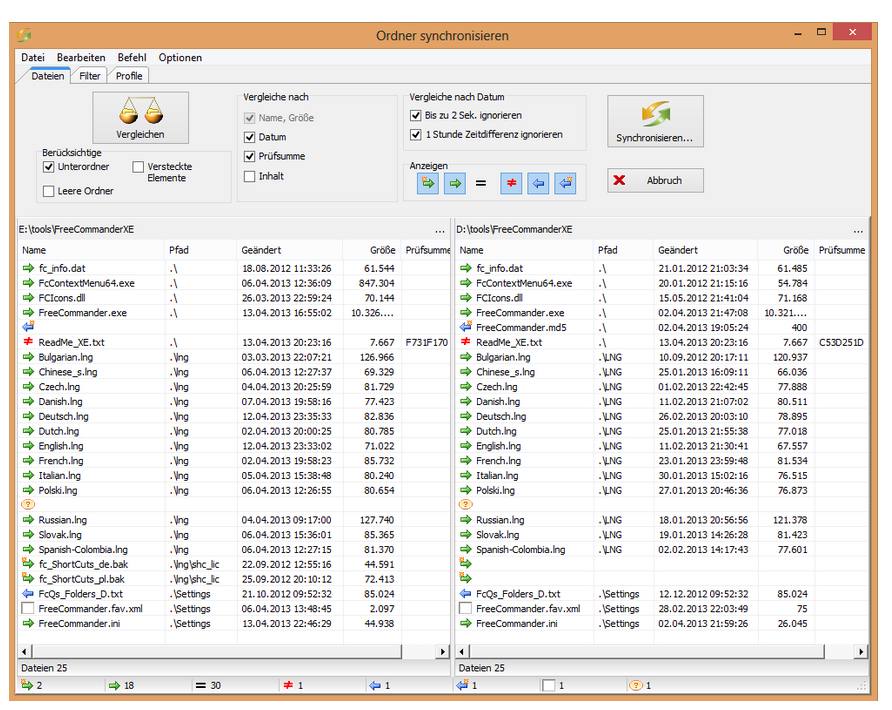Browse for right folder with ellipsis button
Viewport: 892px width, 710px height.
pos(858,230)
